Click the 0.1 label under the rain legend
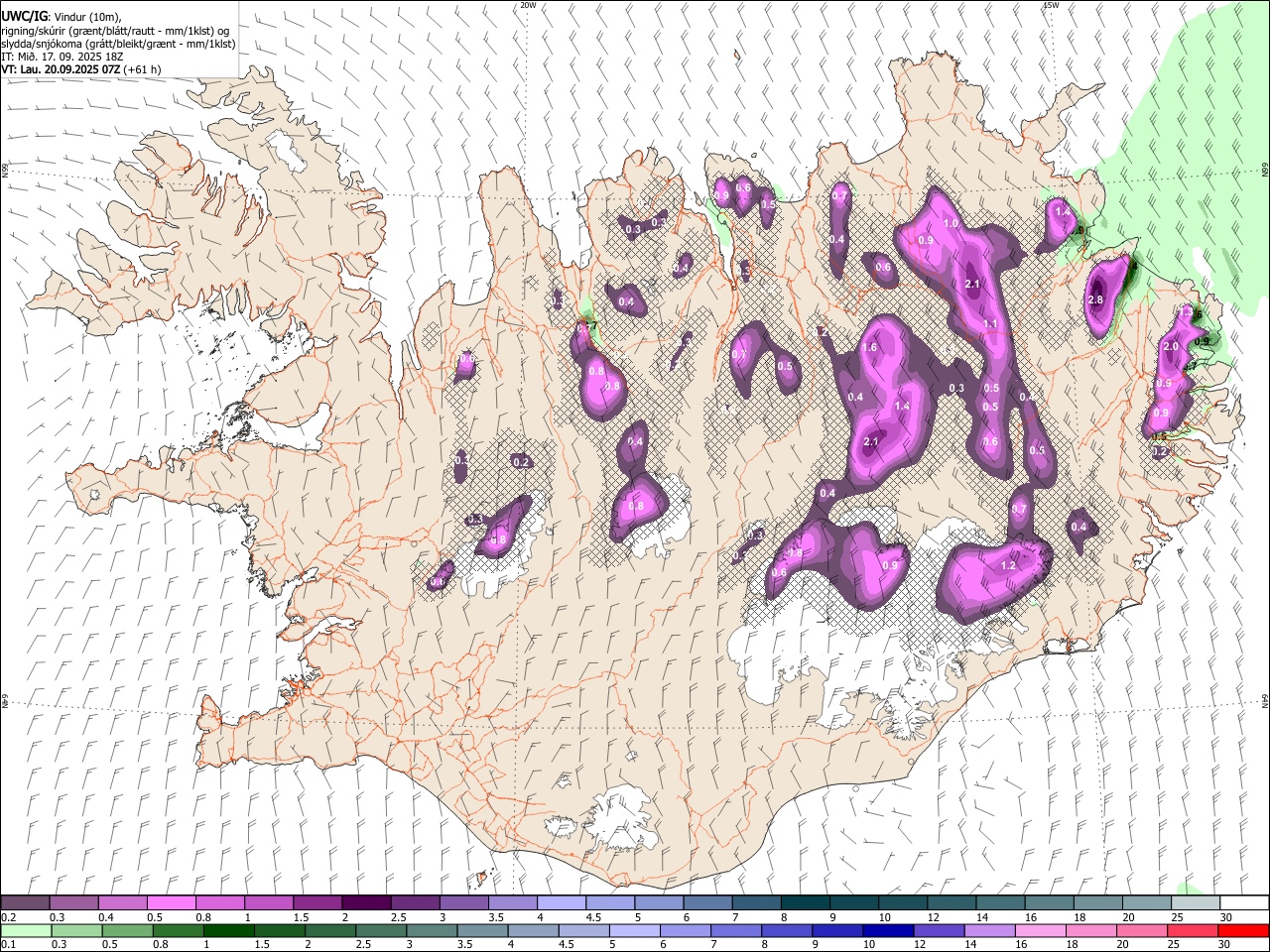Viewport: 1270px width, 952px height. pyautogui.click(x=9, y=945)
